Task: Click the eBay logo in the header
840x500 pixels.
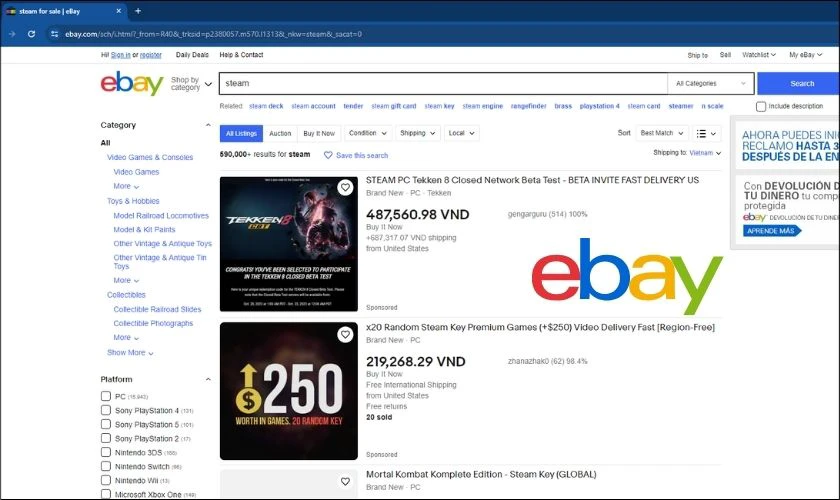Action: click(x=132, y=83)
